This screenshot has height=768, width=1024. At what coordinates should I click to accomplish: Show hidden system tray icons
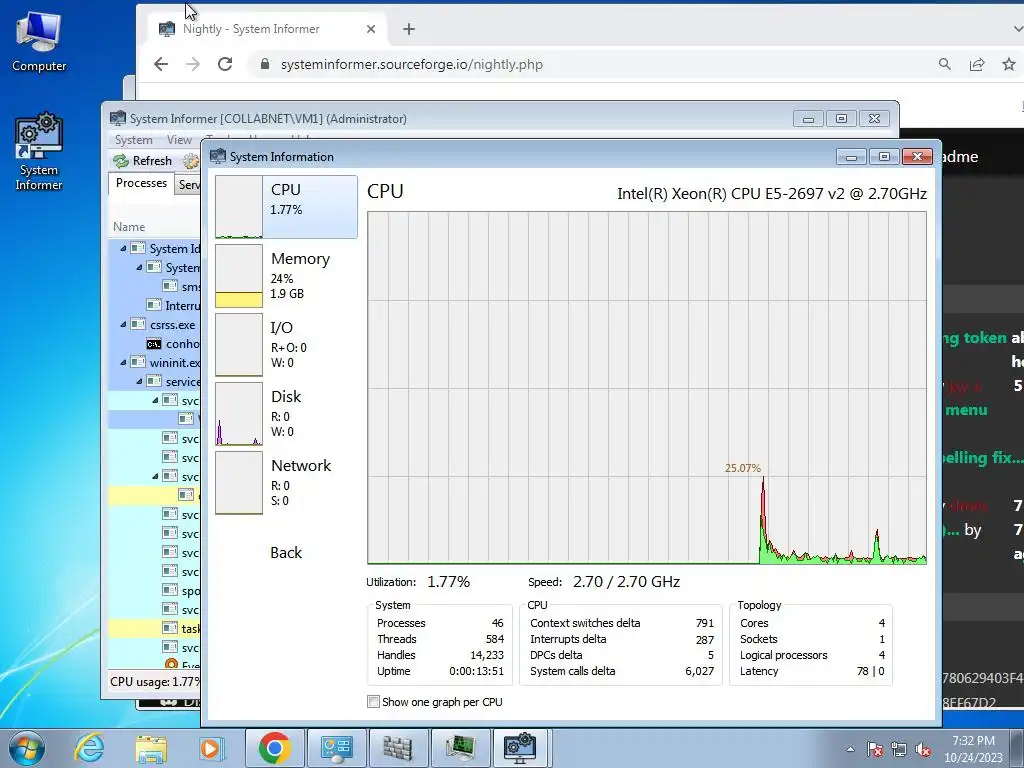point(850,749)
